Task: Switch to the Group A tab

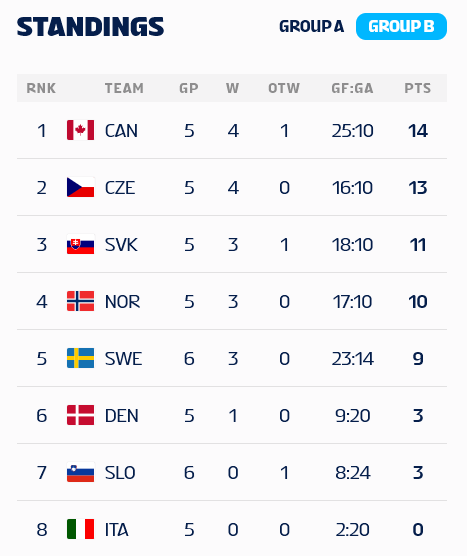Action: (x=311, y=27)
